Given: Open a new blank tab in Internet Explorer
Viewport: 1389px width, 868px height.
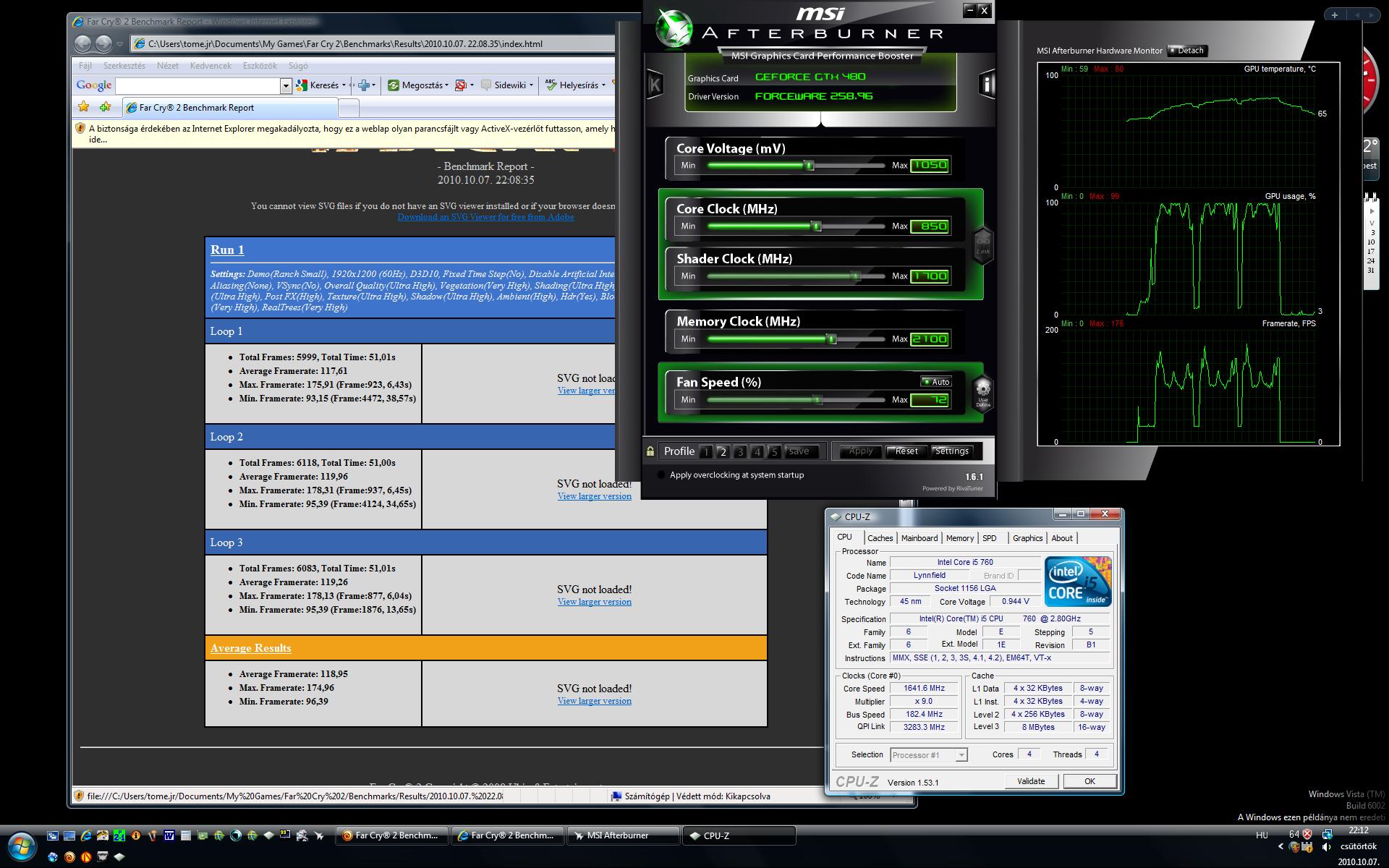Looking at the screenshot, I should click(x=349, y=109).
